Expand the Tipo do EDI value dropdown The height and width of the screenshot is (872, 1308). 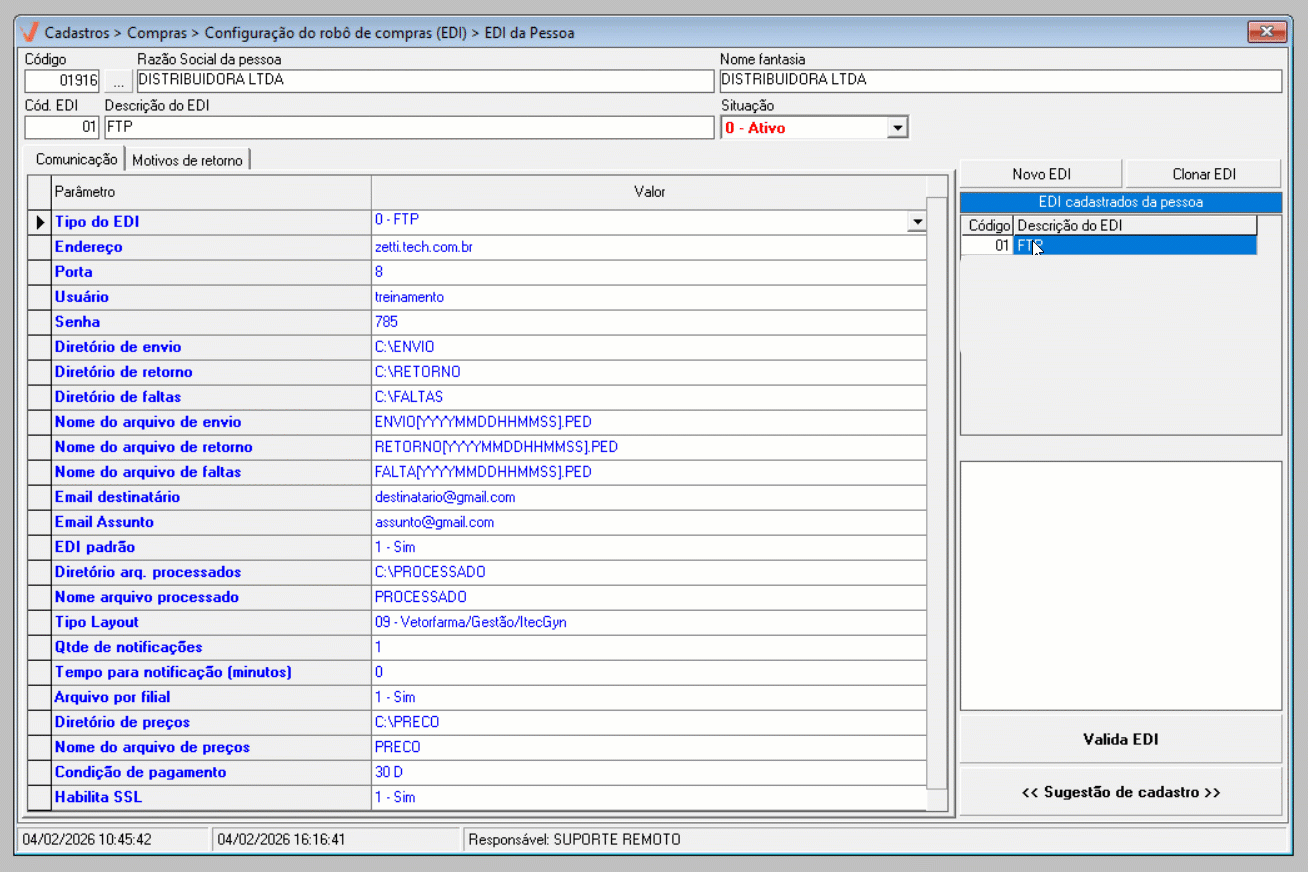[916, 222]
